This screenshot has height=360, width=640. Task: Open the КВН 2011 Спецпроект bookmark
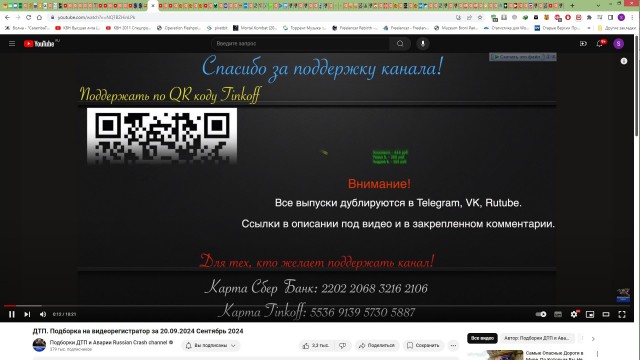[x=128, y=28]
